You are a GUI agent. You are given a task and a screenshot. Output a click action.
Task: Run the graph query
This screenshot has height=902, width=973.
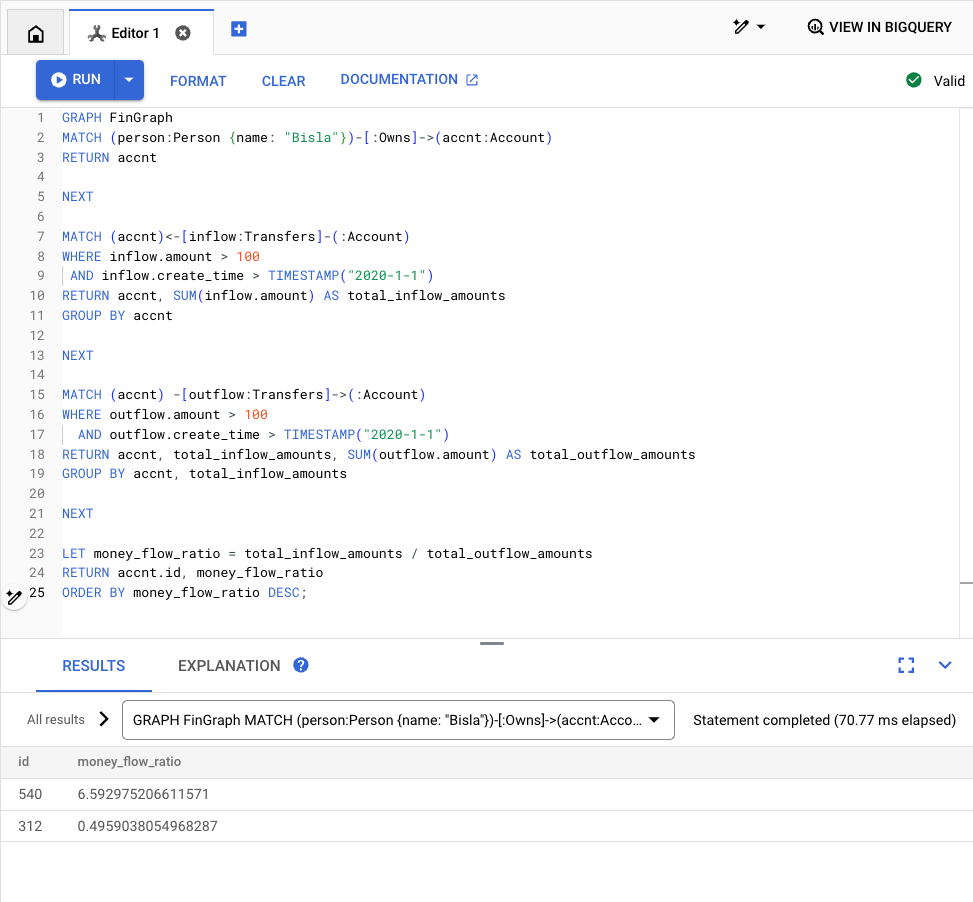point(76,80)
